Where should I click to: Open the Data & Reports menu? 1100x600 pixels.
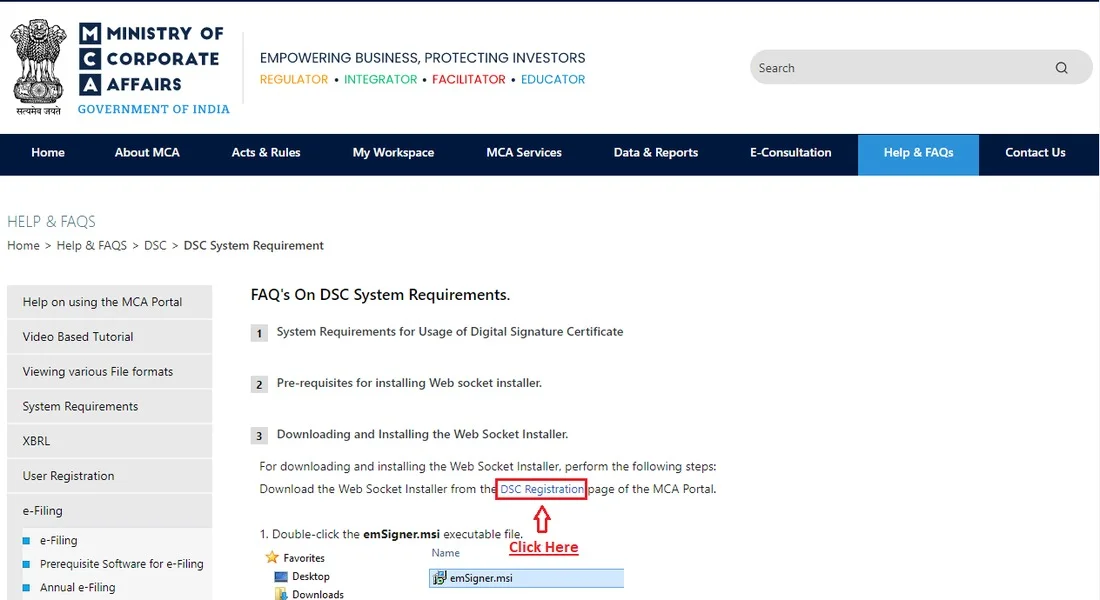tap(656, 152)
